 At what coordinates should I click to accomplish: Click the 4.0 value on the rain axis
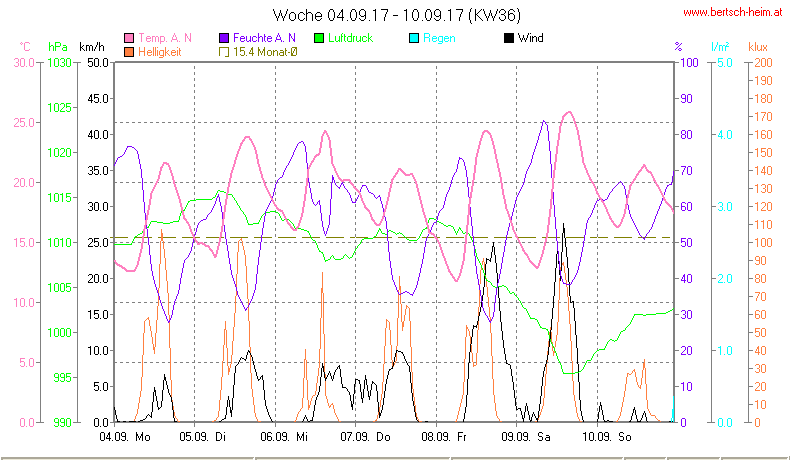(725, 135)
